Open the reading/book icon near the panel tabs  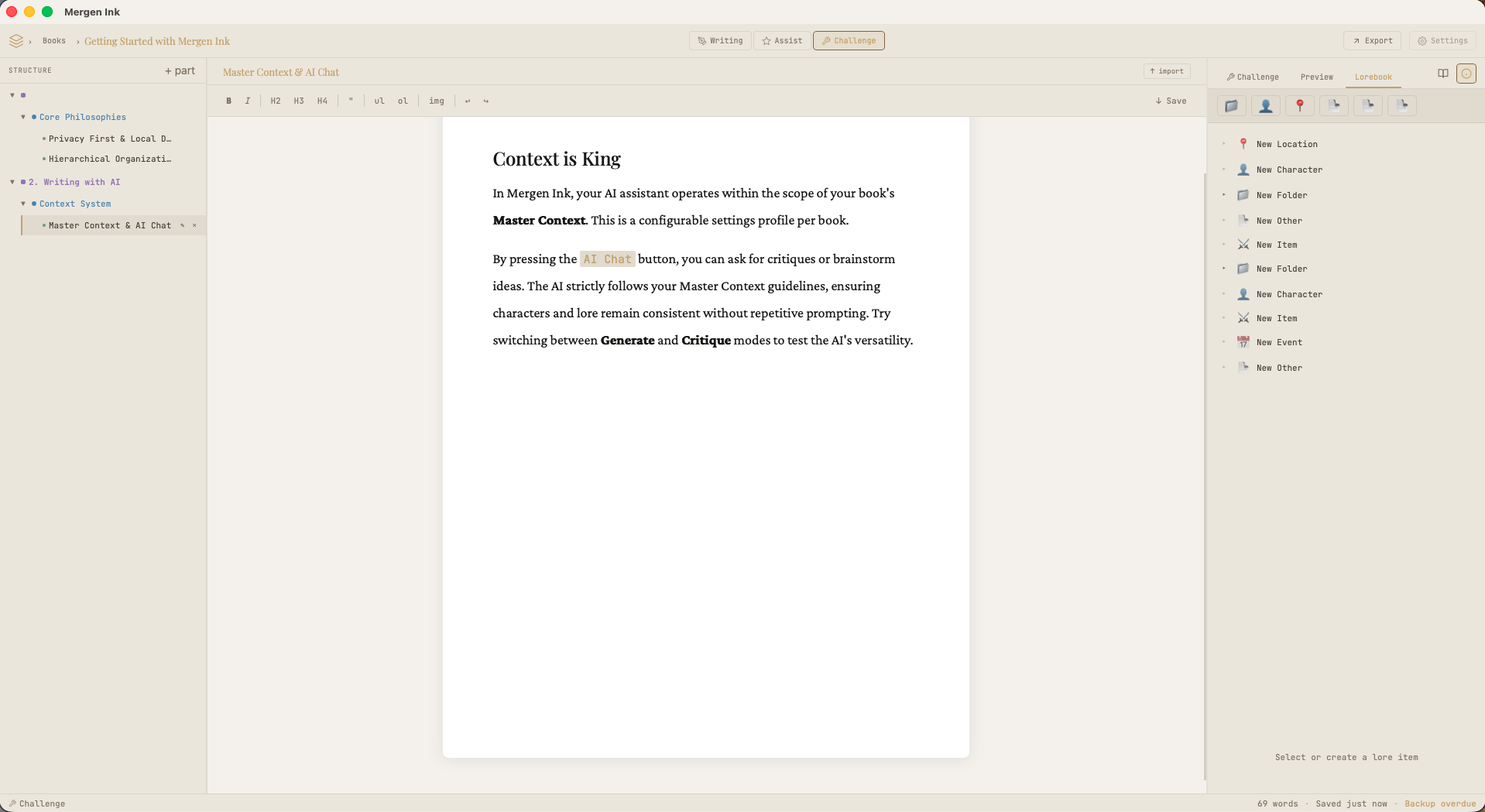tap(1442, 73)
